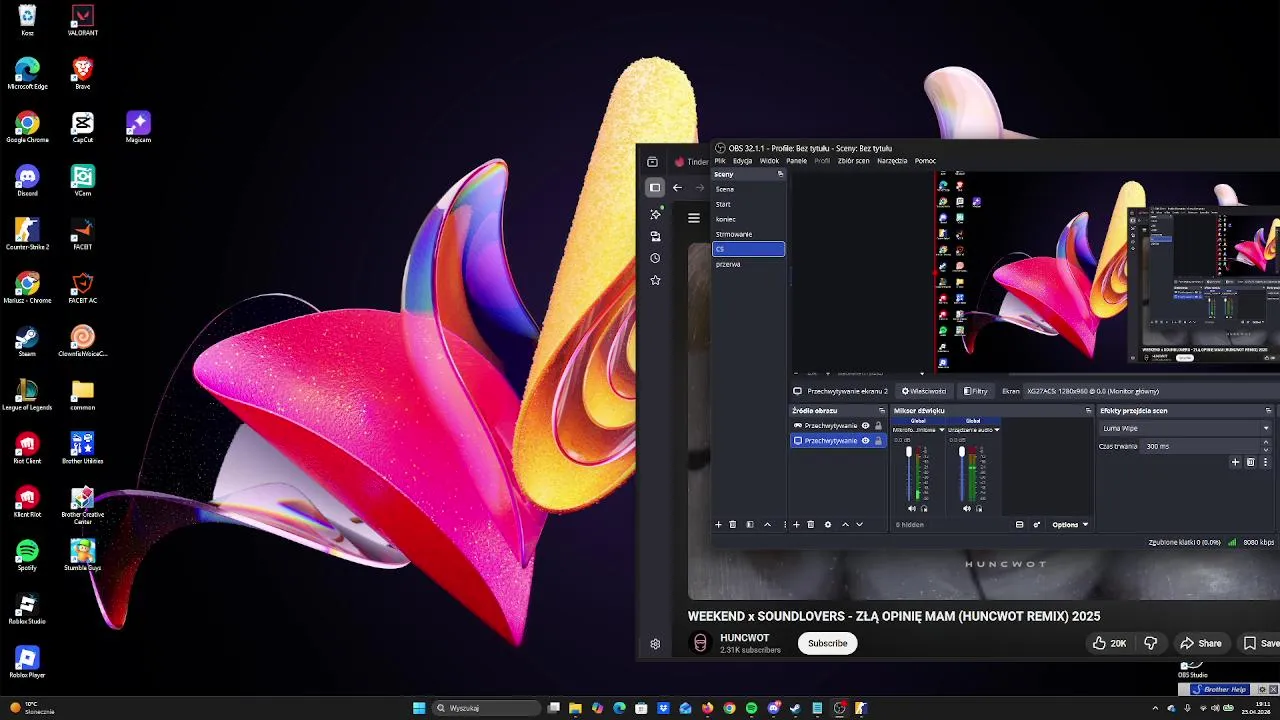Open source properties gear icon
The image size is (1280, 720).
(x=828, y=524)
